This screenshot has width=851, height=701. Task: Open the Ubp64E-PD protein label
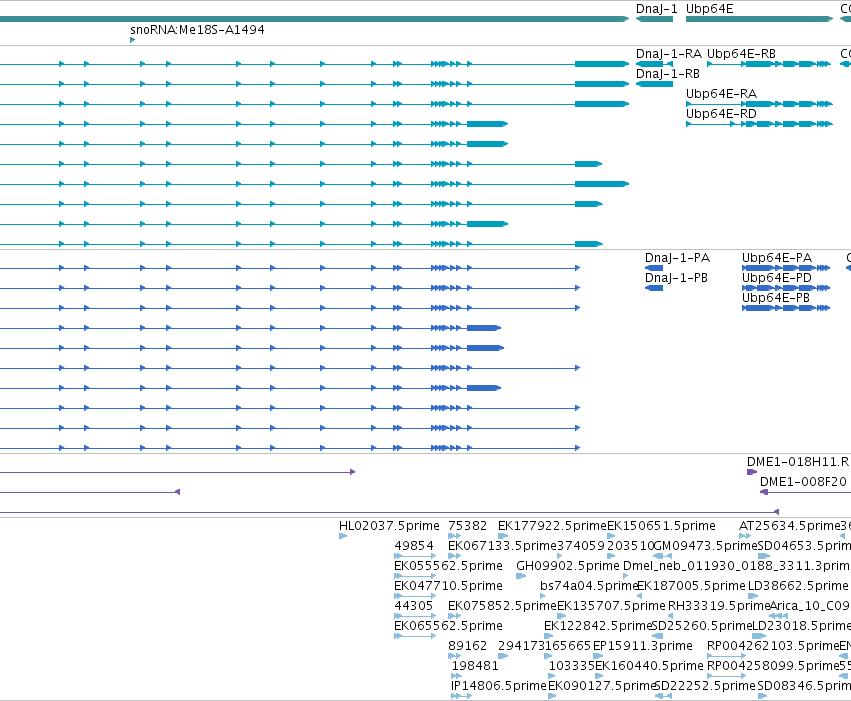777,278
